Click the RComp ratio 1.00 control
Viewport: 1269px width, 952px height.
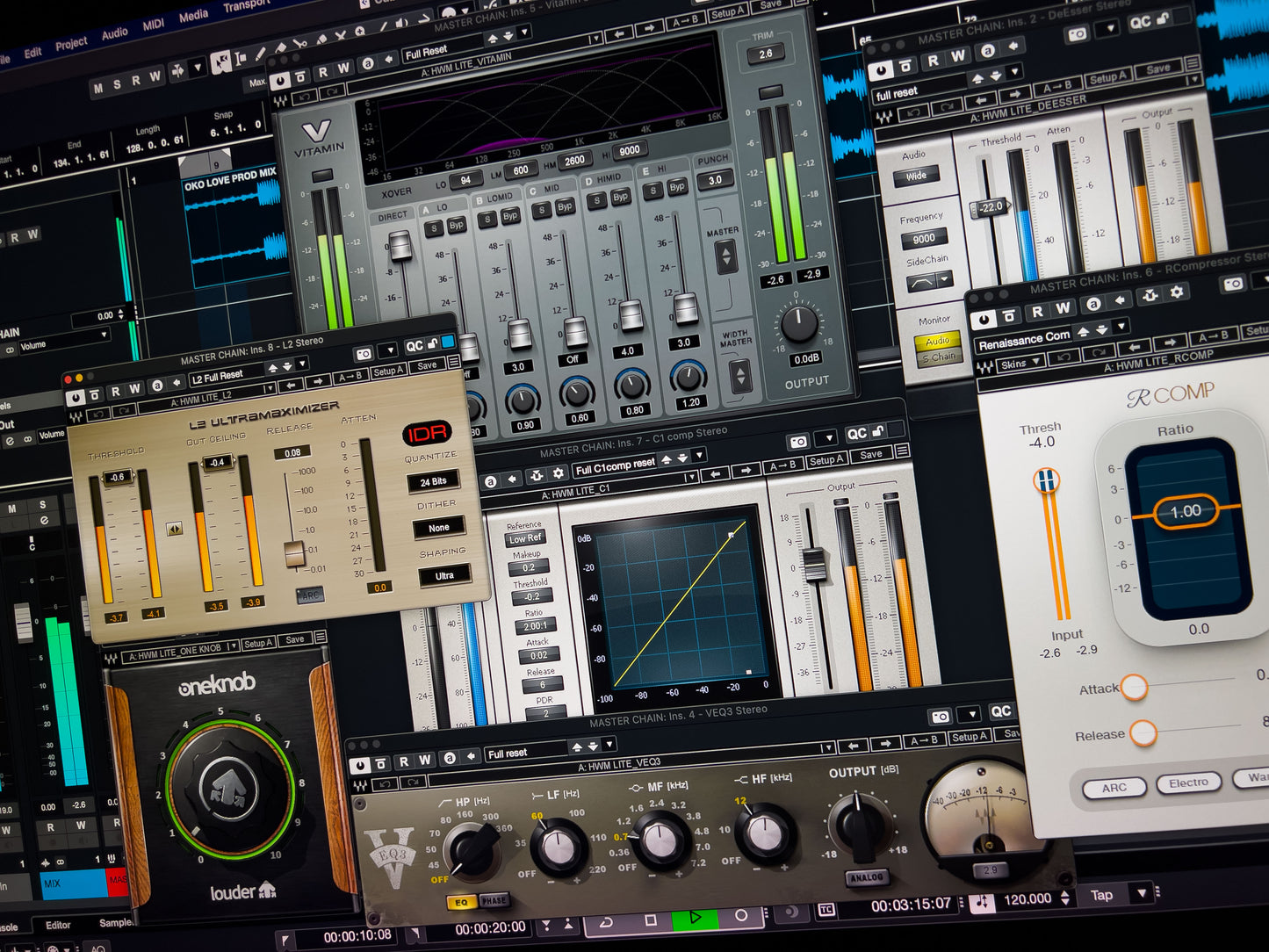tap(1186, 511)
